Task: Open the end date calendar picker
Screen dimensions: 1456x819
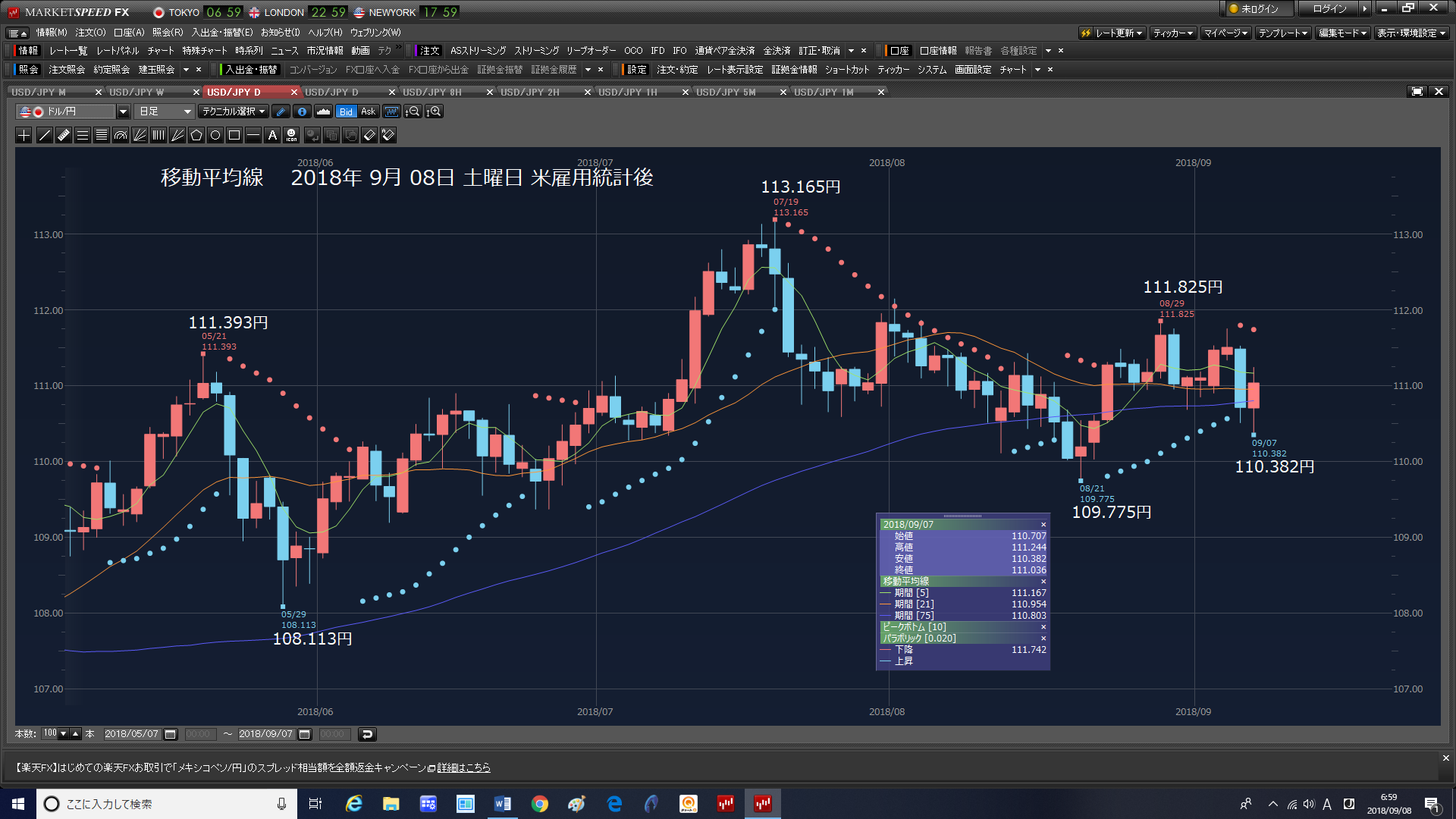Action: pyautogui.click(x=305, y=734)
